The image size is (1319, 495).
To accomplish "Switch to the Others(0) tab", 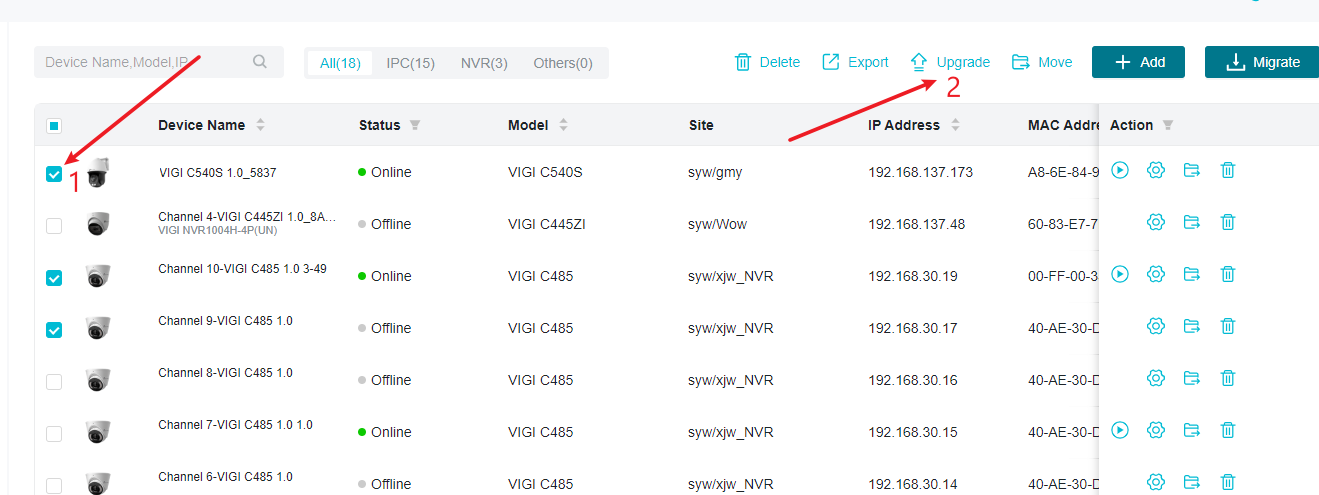I will click(563, 63).
